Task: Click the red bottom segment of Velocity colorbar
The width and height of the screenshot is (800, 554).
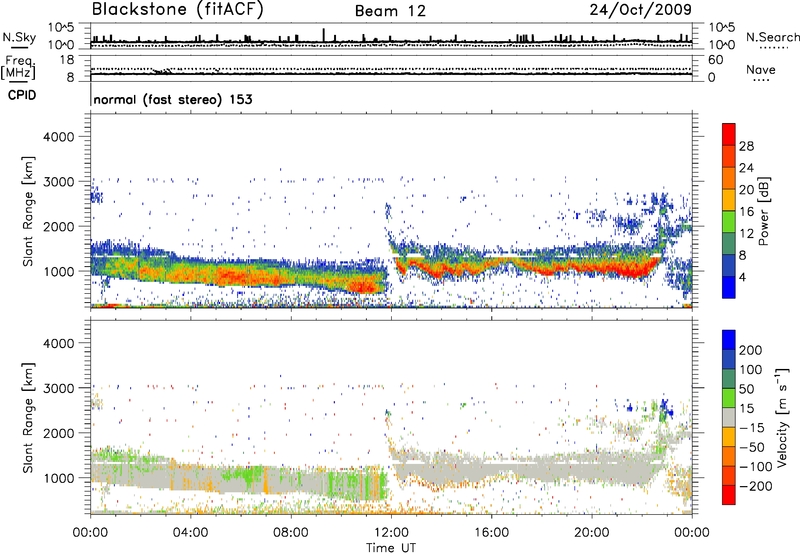Action: pyautogui.click(x=729, y=495)
